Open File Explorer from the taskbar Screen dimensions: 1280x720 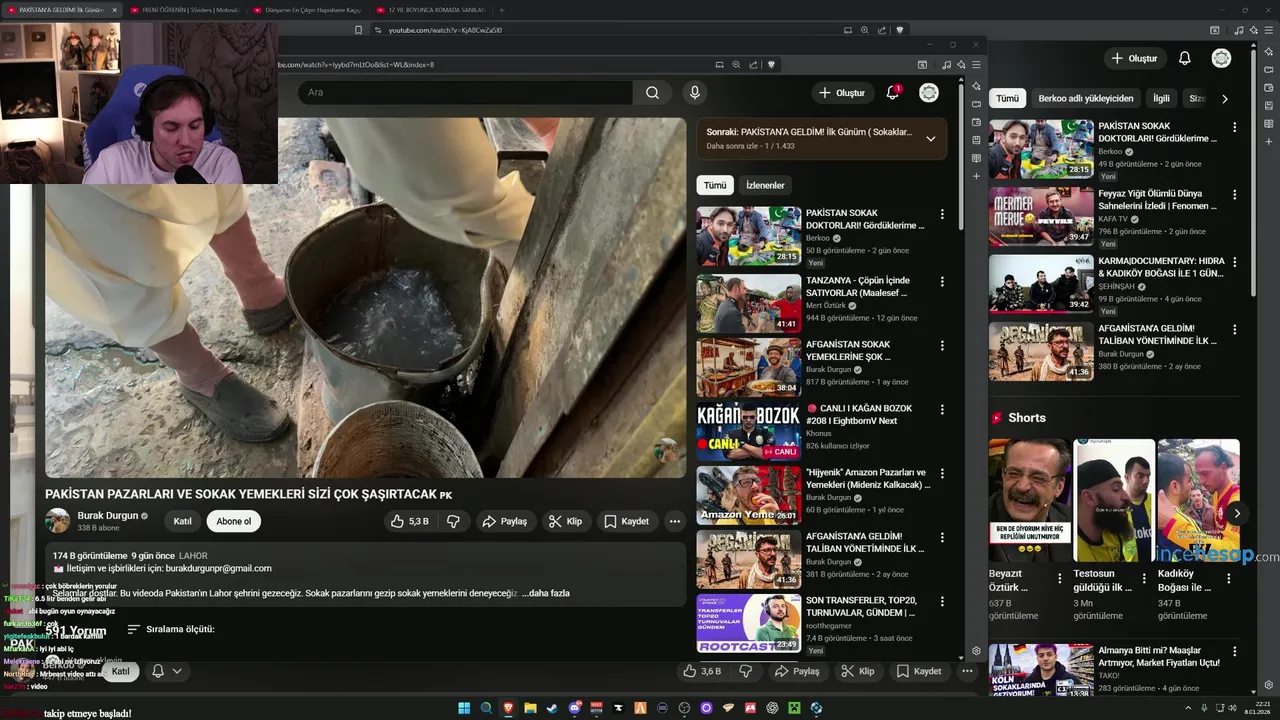point(530,708)
